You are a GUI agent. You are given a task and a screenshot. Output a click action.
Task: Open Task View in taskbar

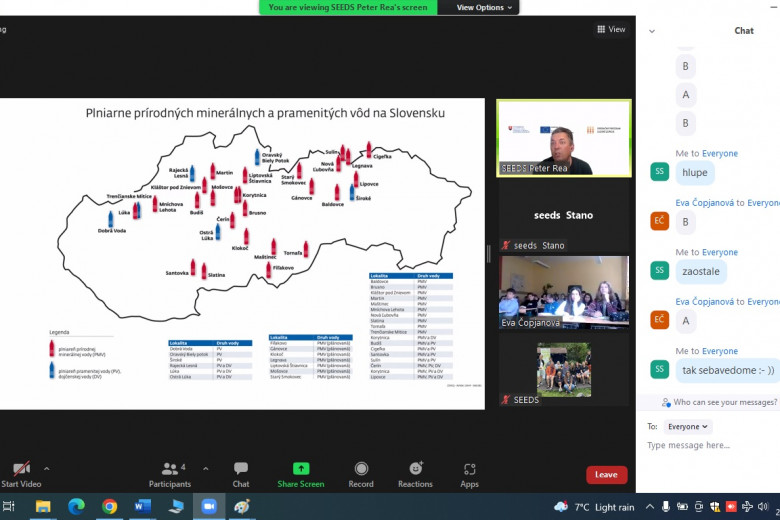tap(9, 507)
